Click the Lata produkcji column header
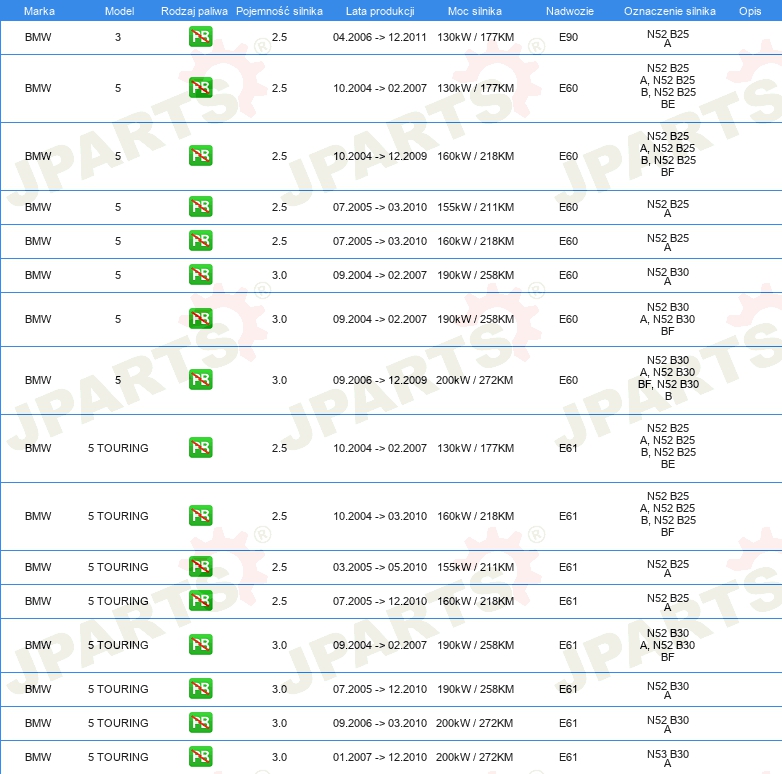This screenshot has height=774, width=782. (x=379, y=10)
